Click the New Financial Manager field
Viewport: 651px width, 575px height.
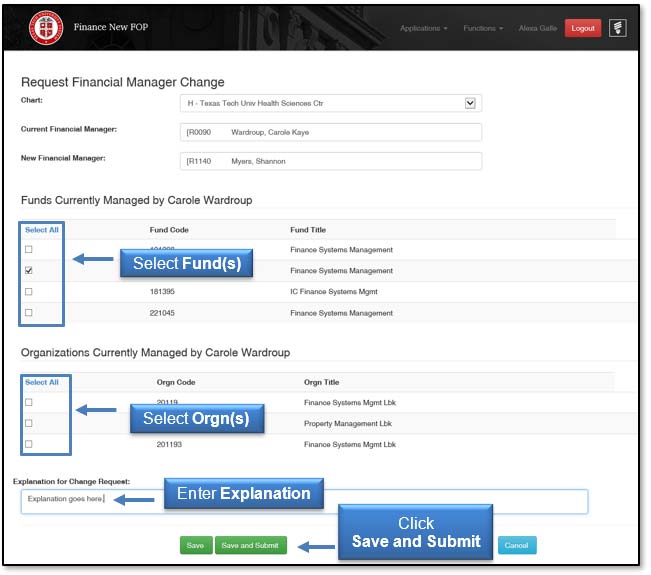[330, 161]
